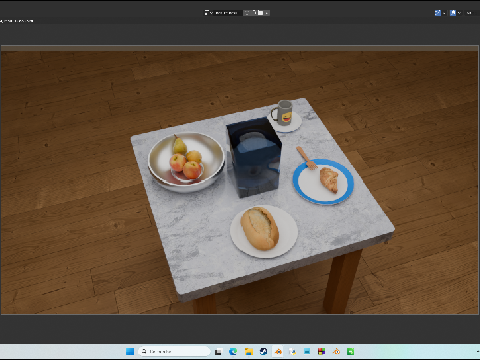Click the taskbar search box

point(174,351)
